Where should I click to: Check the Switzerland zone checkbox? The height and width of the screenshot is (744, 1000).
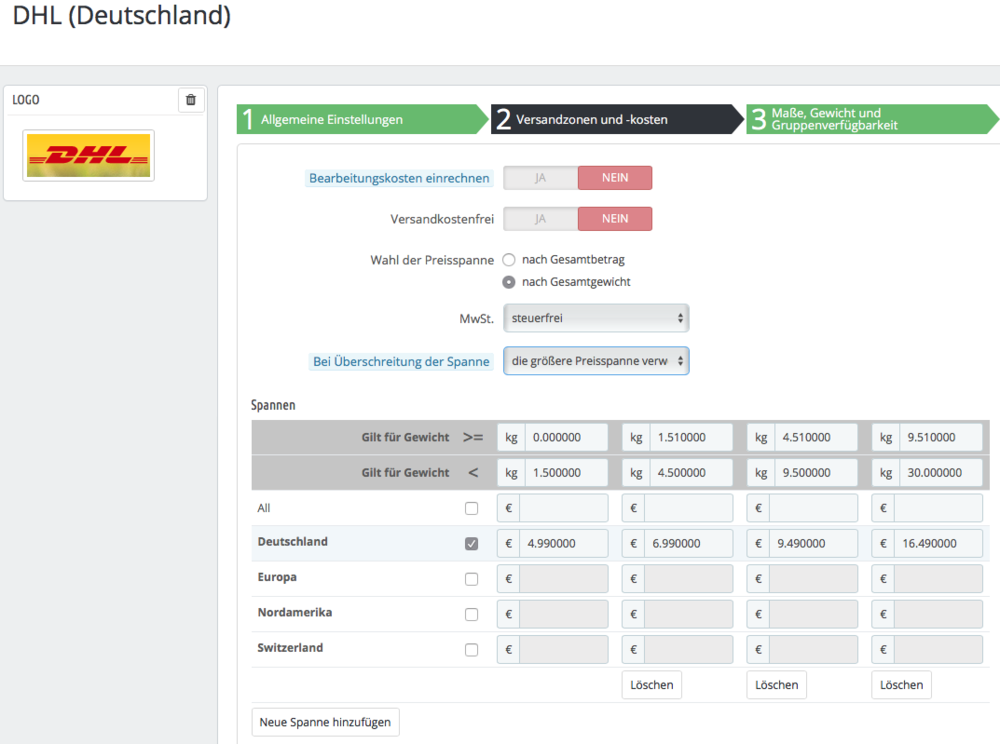[471, 650]
